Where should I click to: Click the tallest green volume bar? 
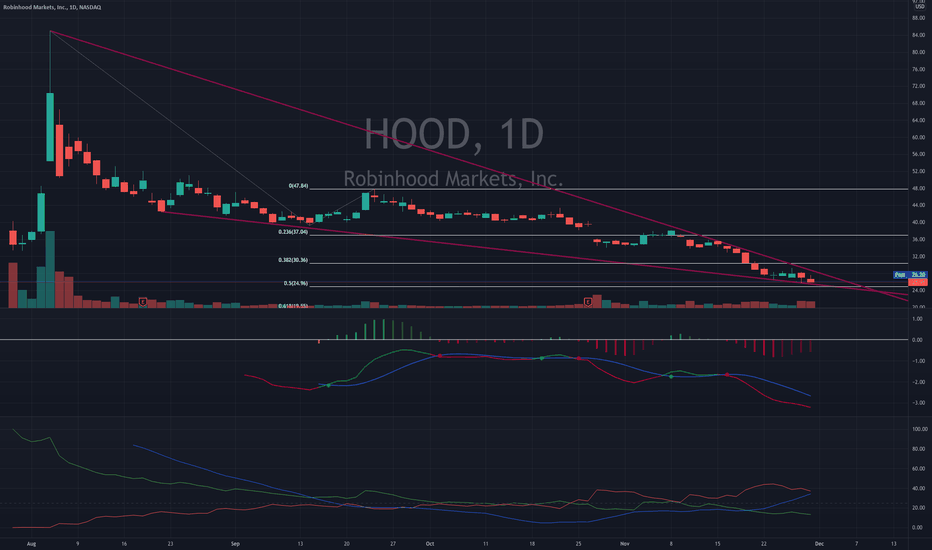pyautogui.click(x=50, y=269)
